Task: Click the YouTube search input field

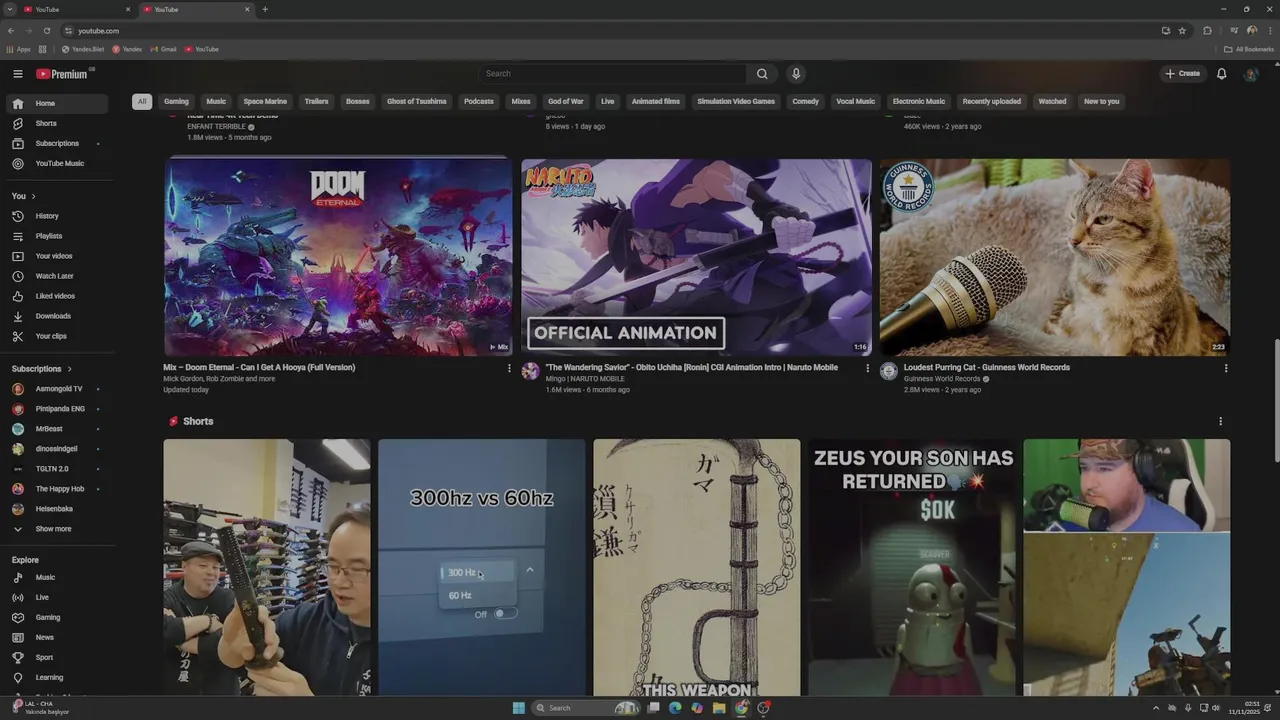Action: pyautogui.click(x=612, y=74)
